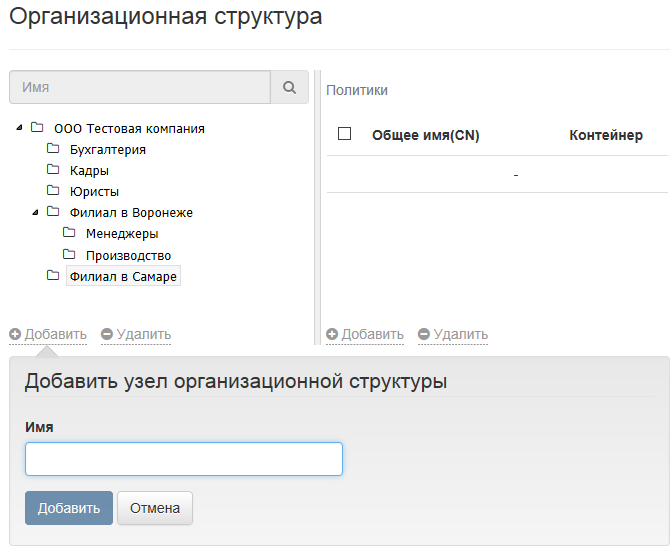Click the Удалить link under the tree
Screen dimensions: 672x548
point(143,334)
